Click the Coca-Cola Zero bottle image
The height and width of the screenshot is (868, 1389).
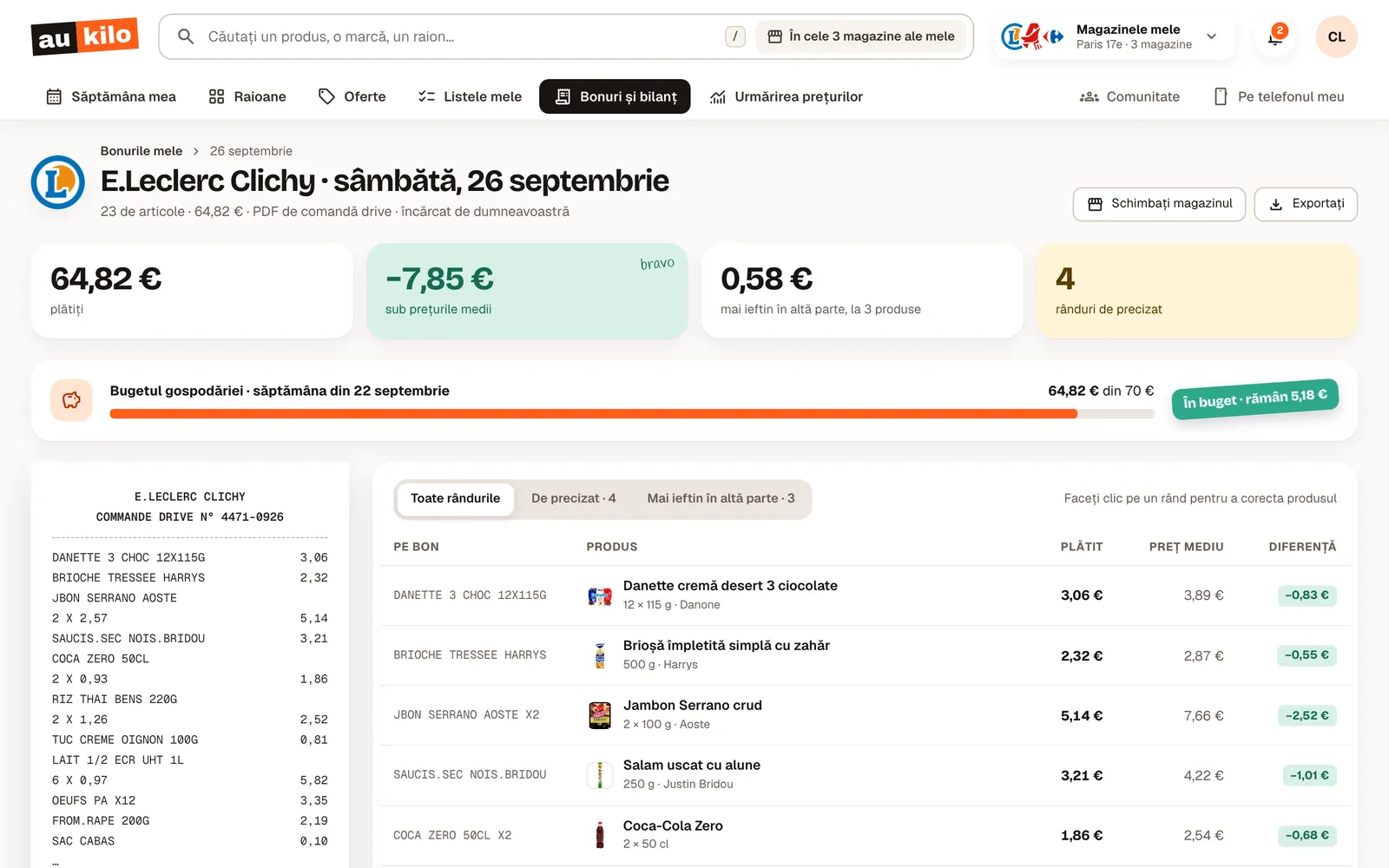(x=600, y=835)
